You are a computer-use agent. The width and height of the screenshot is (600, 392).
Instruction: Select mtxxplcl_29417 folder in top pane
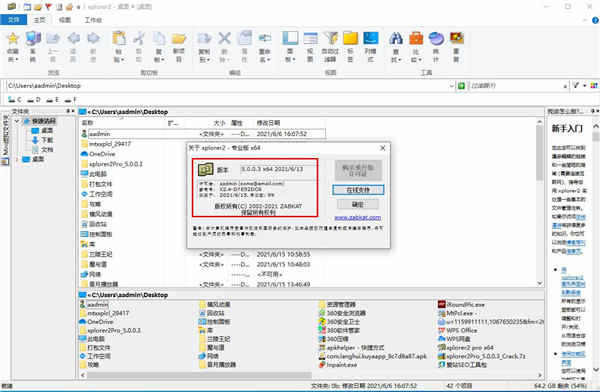(106, 144)
